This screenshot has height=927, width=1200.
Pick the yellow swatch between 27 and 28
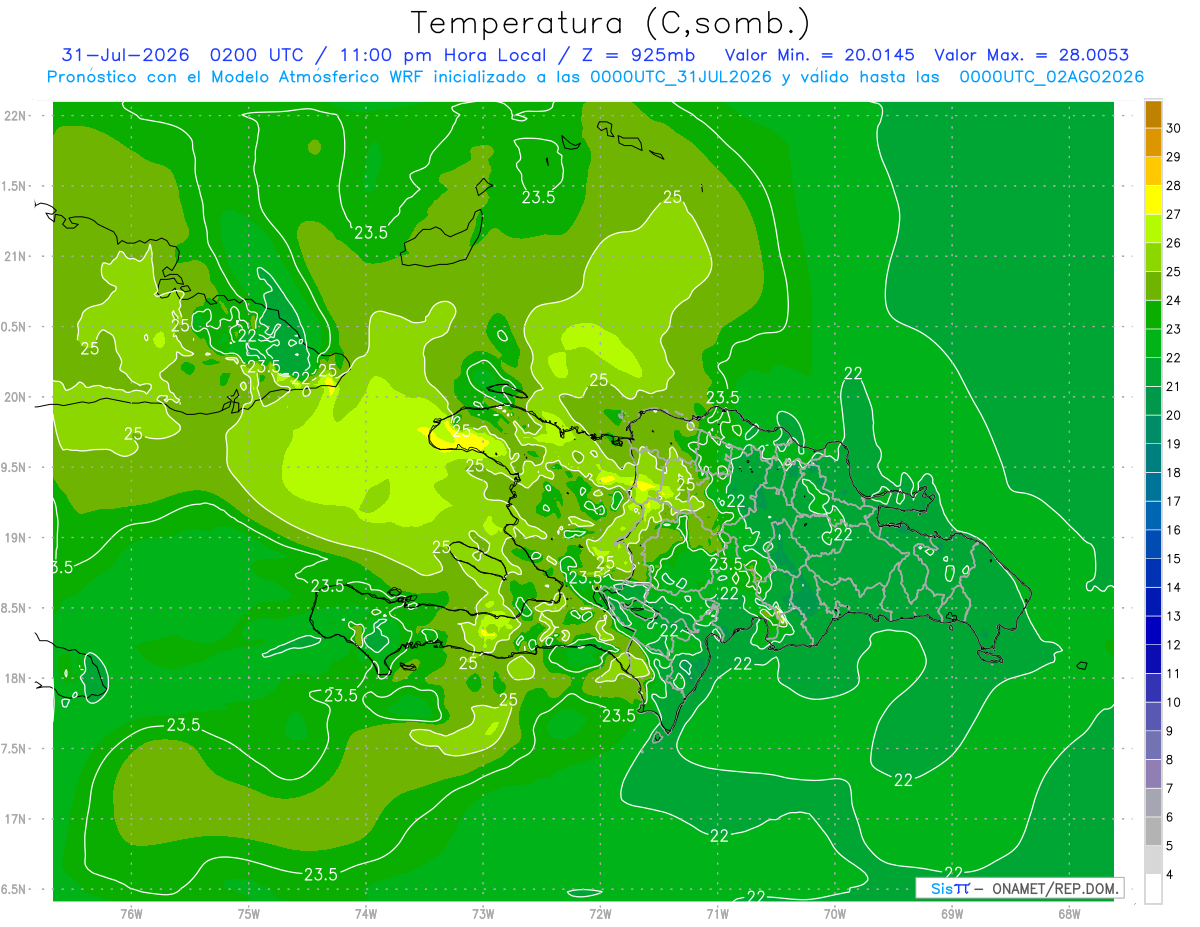(1153, 199)
